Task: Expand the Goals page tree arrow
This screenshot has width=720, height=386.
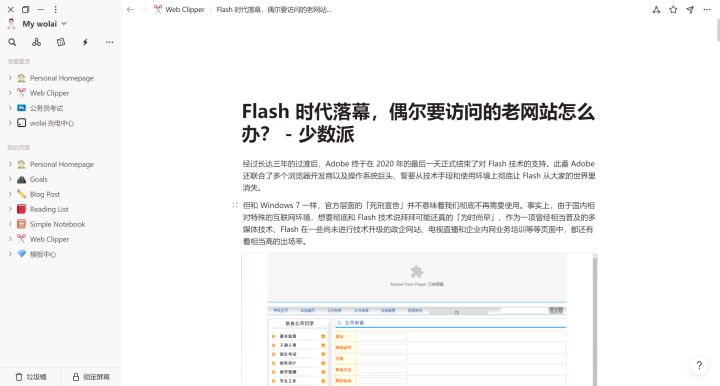Action: pyautogui.click(x=10, y=179)
